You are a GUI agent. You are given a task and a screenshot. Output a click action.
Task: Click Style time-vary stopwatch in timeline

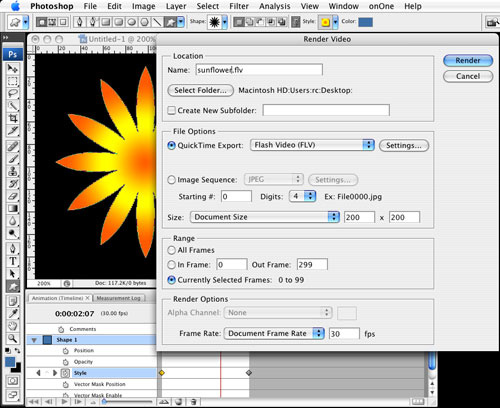pyautogui.click(x=65, y=373)
